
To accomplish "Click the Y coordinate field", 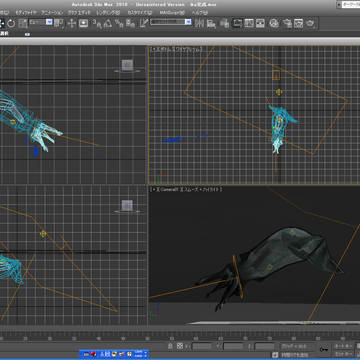I will click(233, 346).
